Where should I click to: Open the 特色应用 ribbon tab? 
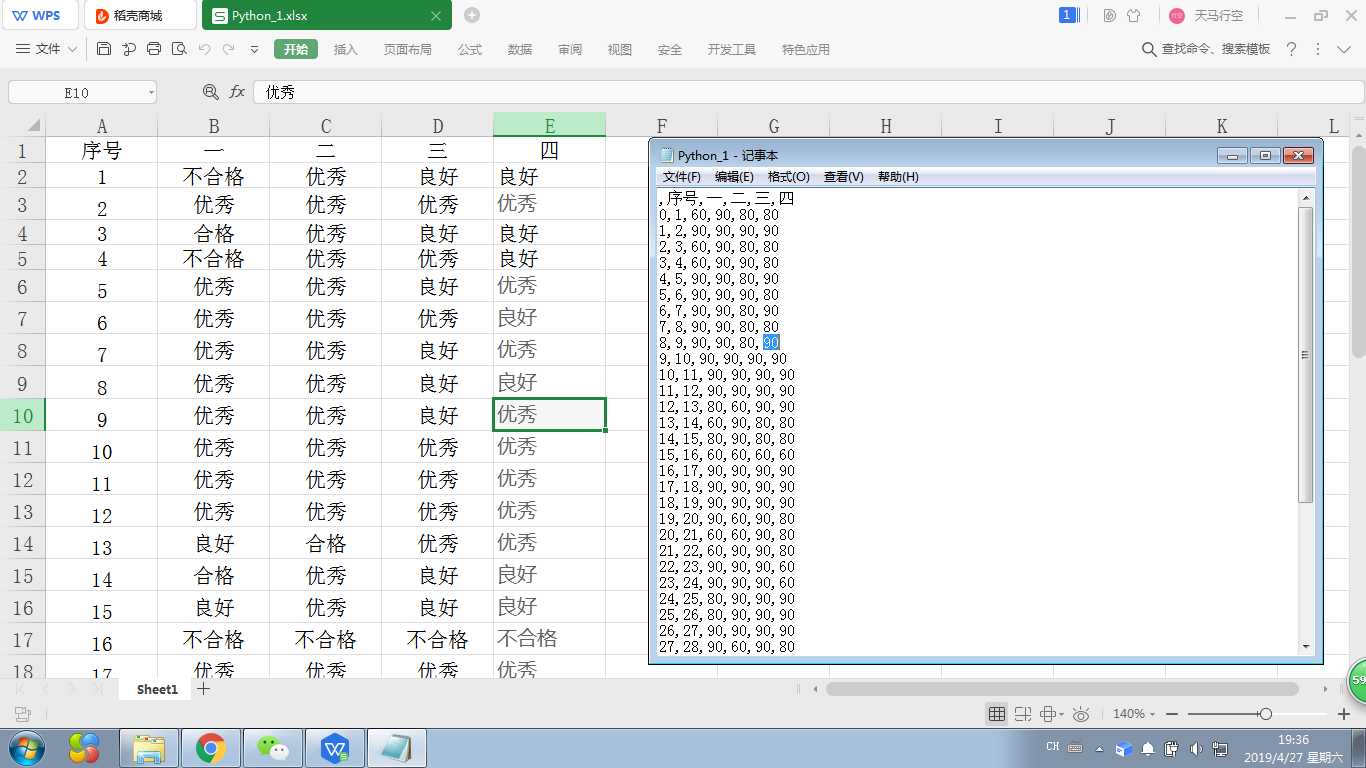coord(806,49)
